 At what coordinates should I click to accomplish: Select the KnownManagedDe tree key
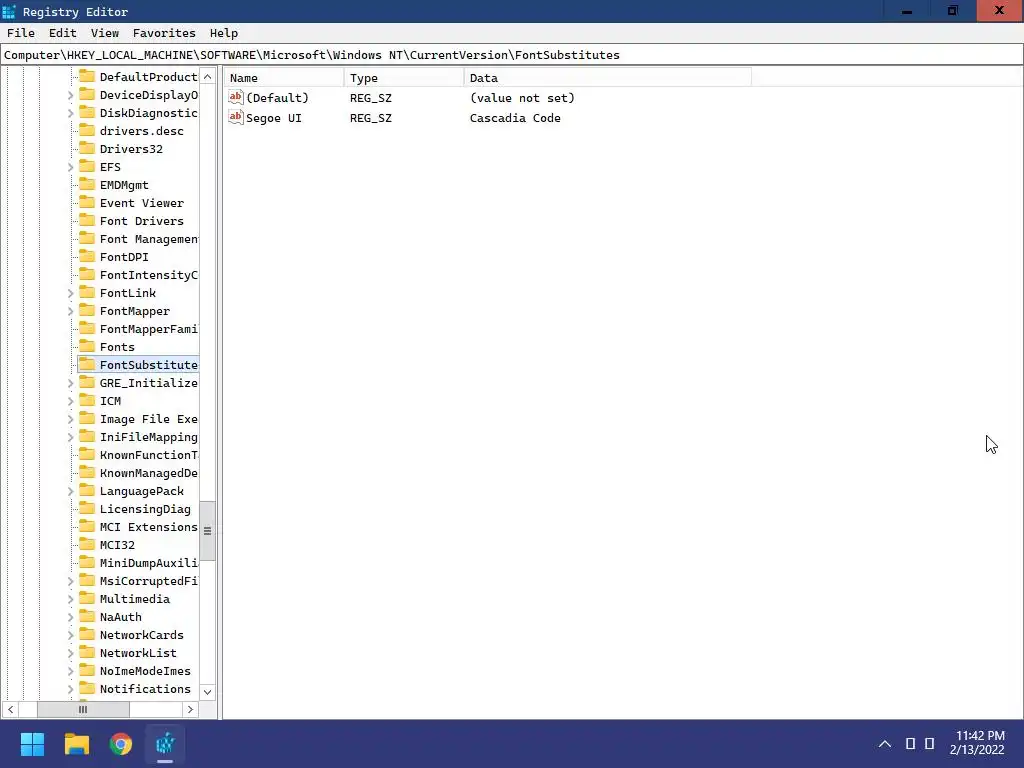pyautogui.click(x=148, y=473)
